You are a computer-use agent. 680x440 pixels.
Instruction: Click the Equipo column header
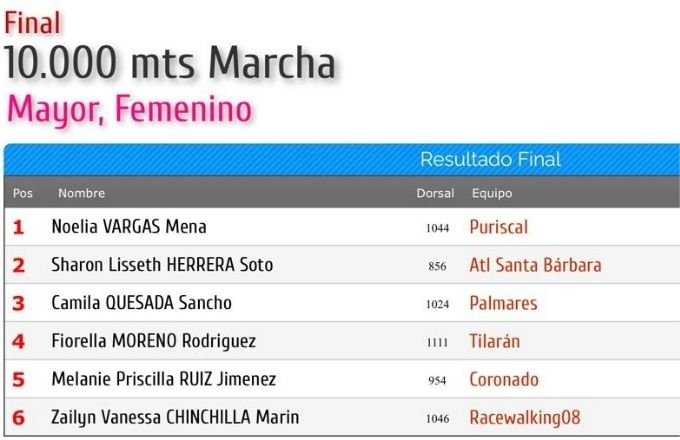click(492, 193)
